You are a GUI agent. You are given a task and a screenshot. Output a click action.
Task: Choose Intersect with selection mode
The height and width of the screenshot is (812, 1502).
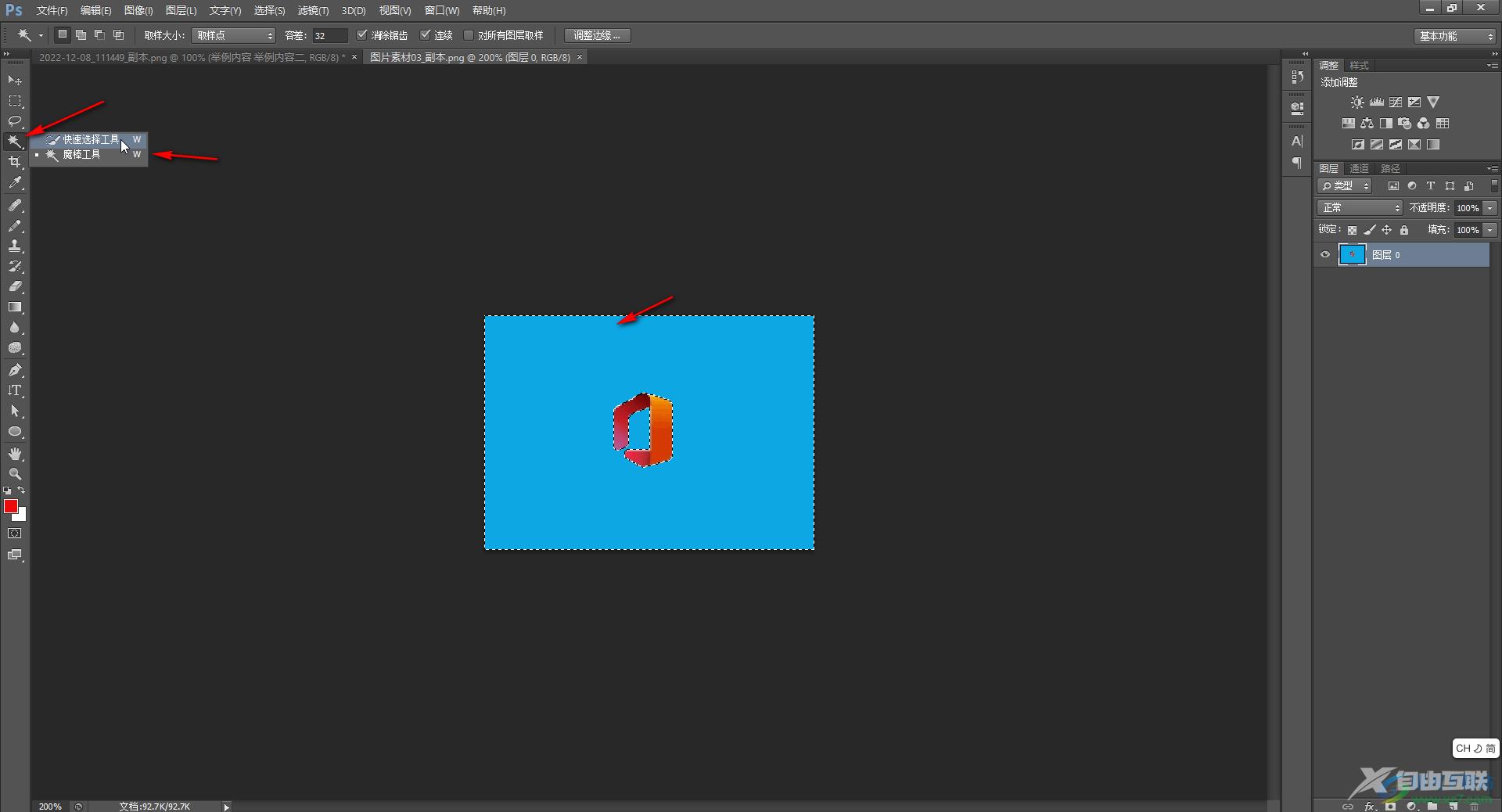119,35
